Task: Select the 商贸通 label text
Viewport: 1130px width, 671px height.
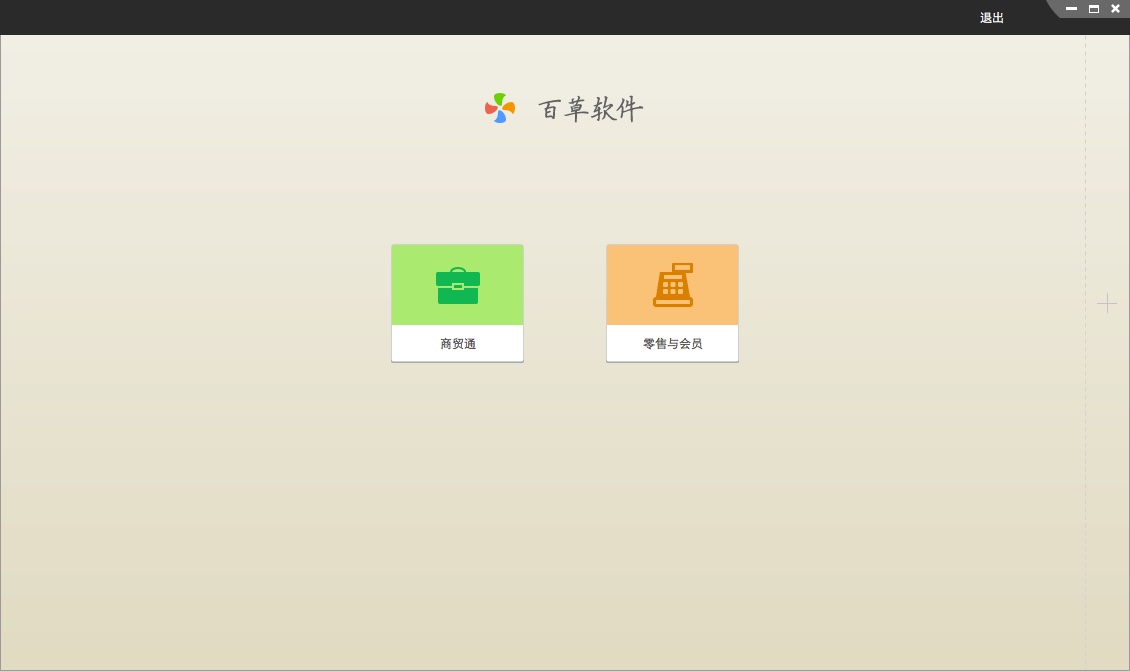Action: [x=458, y=344]
